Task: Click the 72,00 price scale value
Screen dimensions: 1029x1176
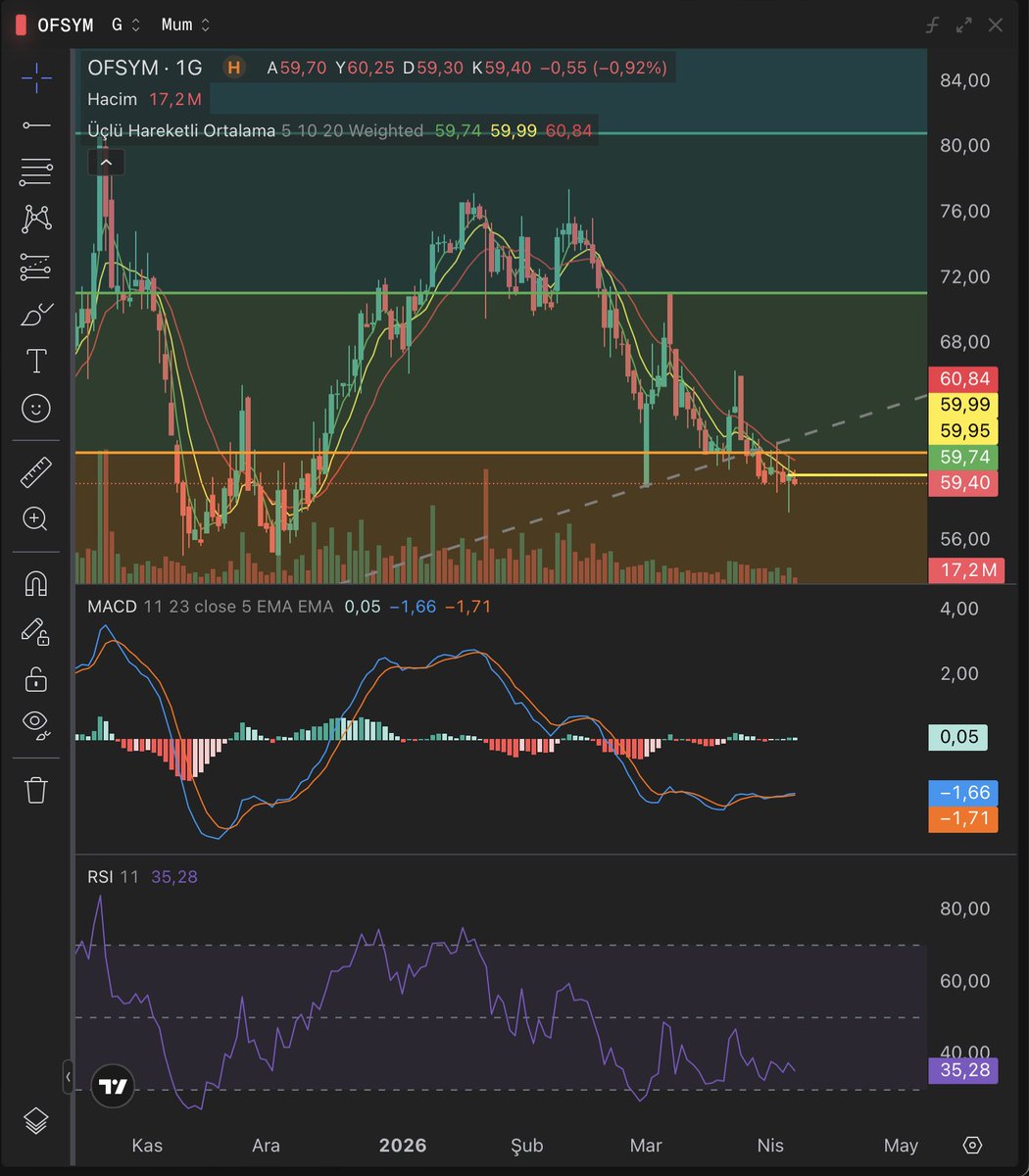Action: point(965,276)
